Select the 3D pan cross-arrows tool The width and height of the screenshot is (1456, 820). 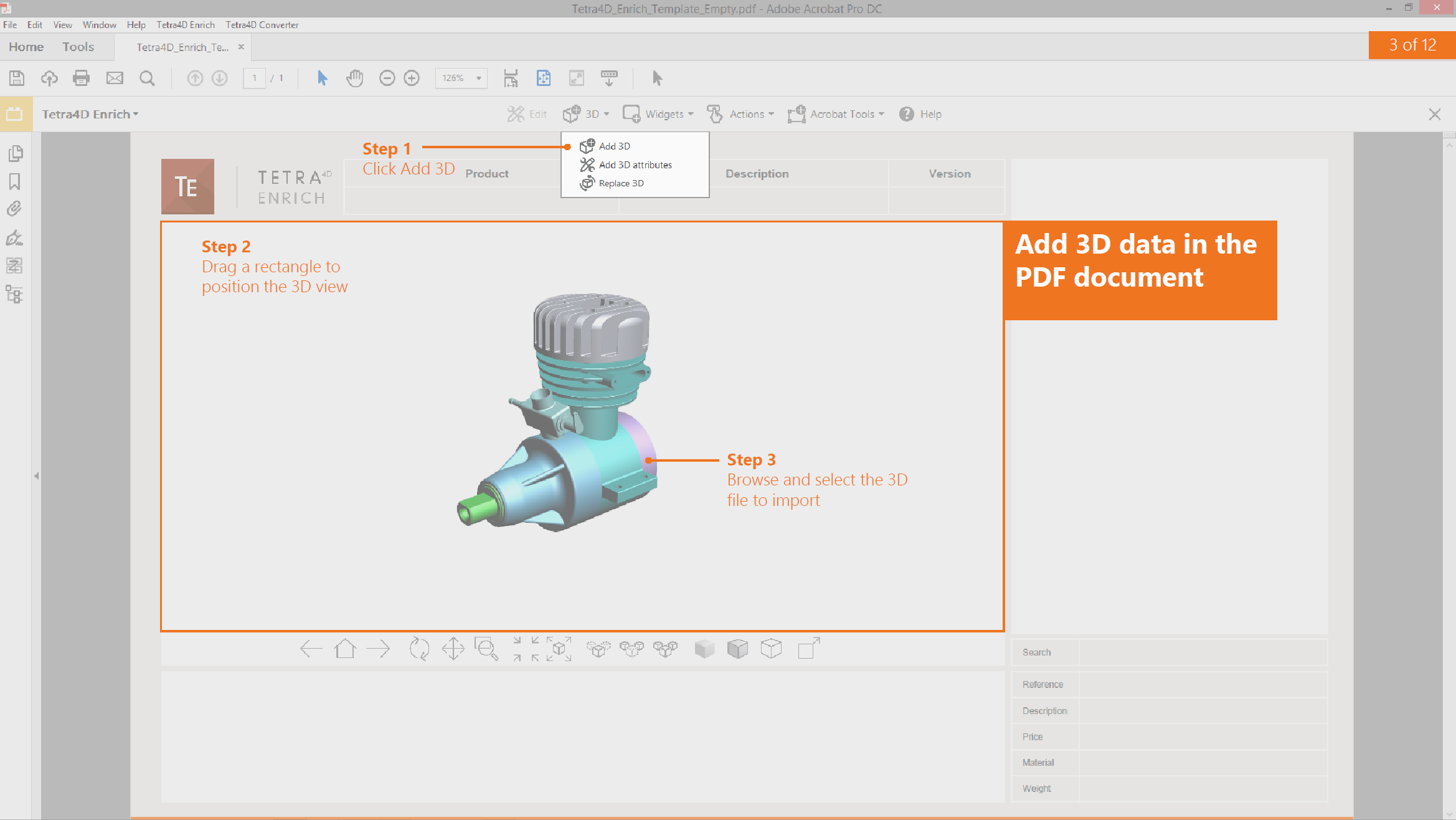tap(453, 649)
